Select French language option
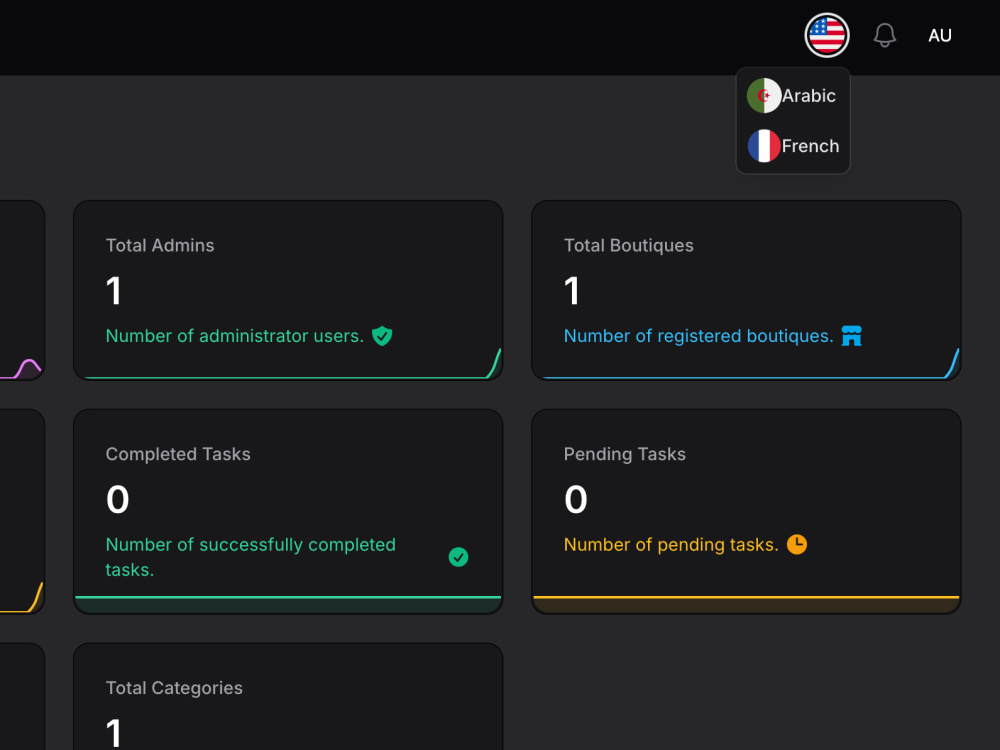Screen dimensions: 1000x750 click(x=793, y=146)
